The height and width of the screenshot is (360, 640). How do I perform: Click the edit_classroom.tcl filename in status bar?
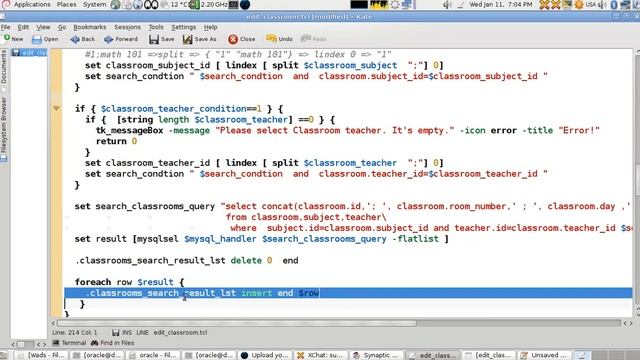[180, 333]
